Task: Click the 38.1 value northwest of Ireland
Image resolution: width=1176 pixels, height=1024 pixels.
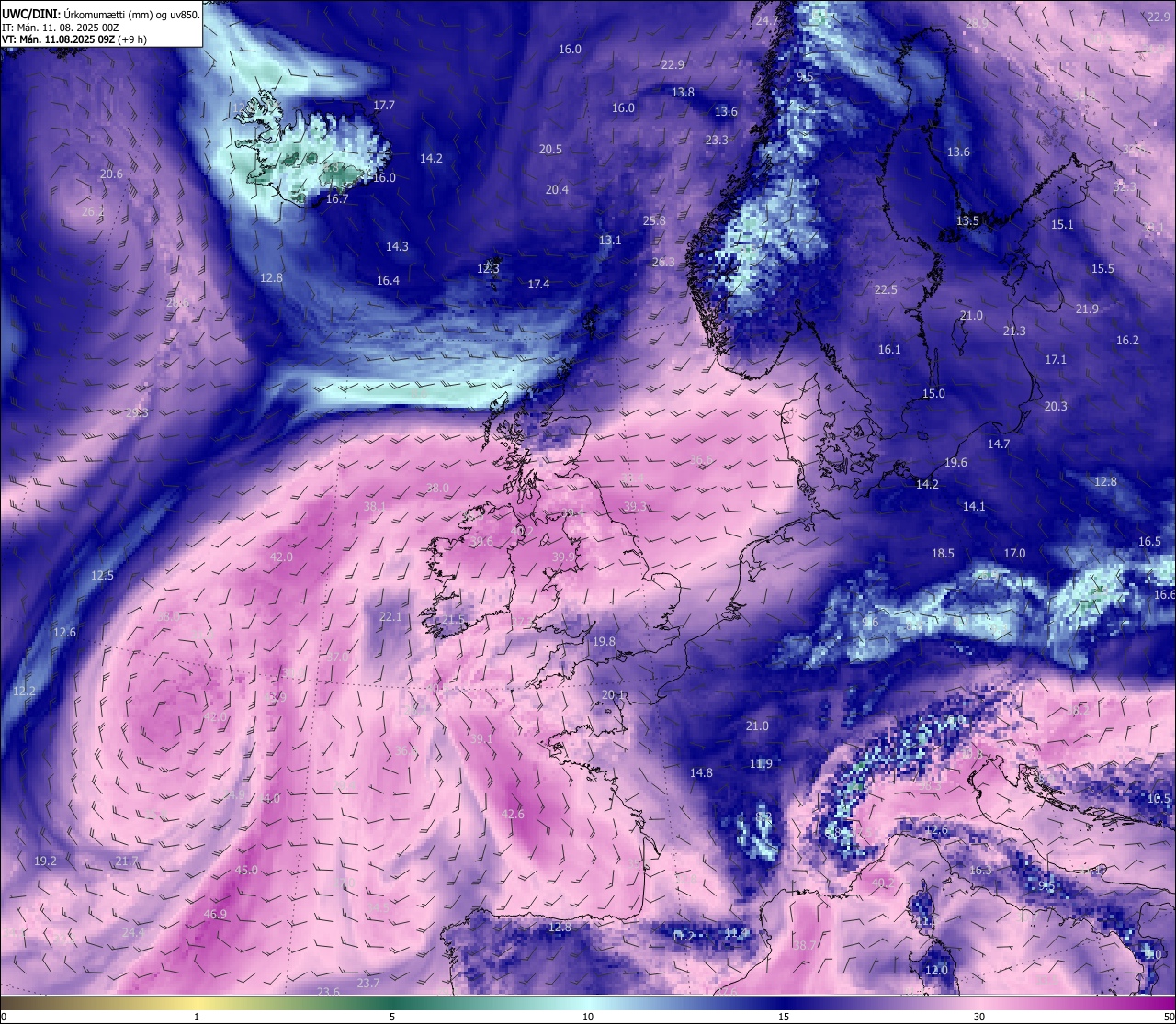Action: (375, 507)
